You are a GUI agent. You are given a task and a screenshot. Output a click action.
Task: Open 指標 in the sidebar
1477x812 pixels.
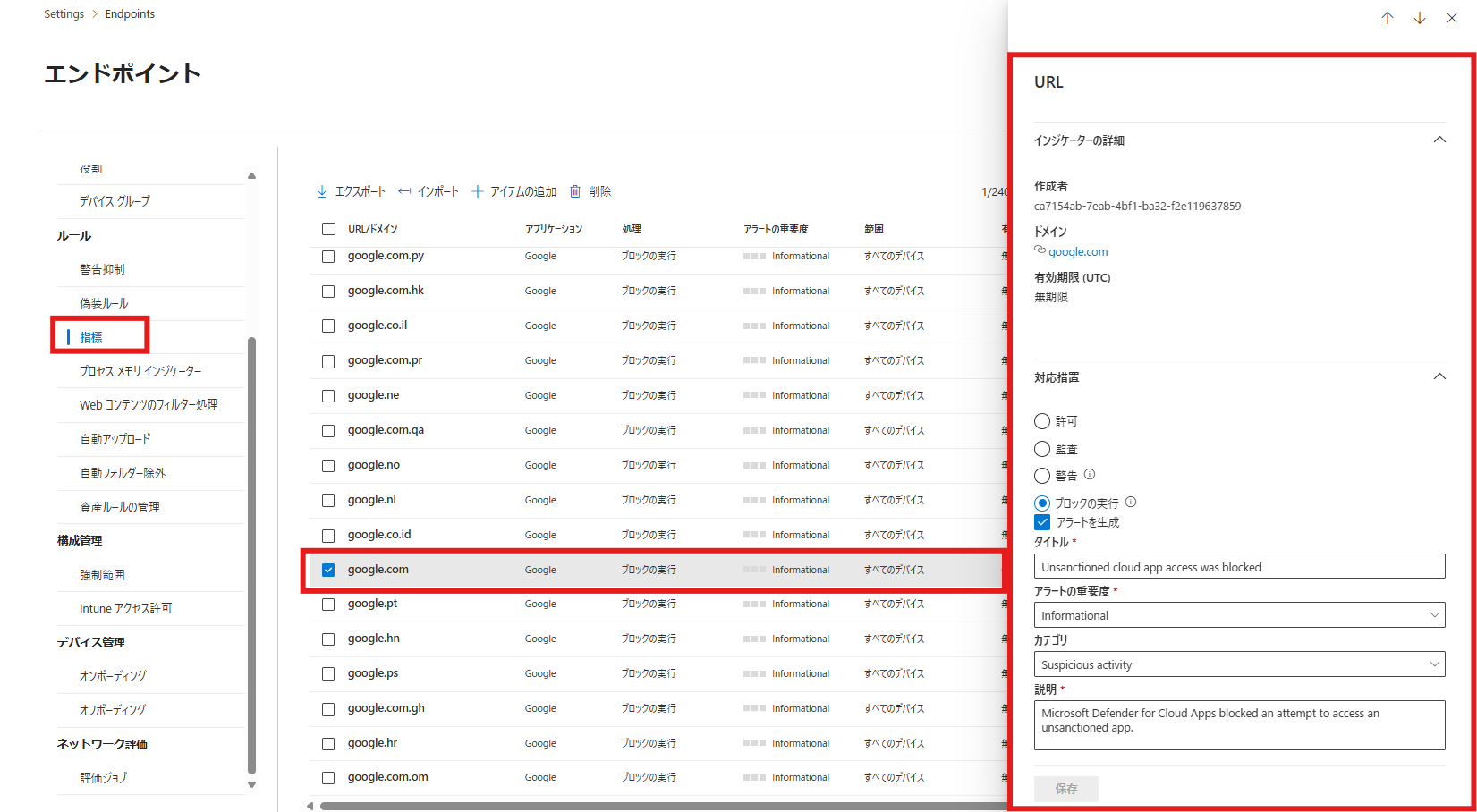(91, 337)
